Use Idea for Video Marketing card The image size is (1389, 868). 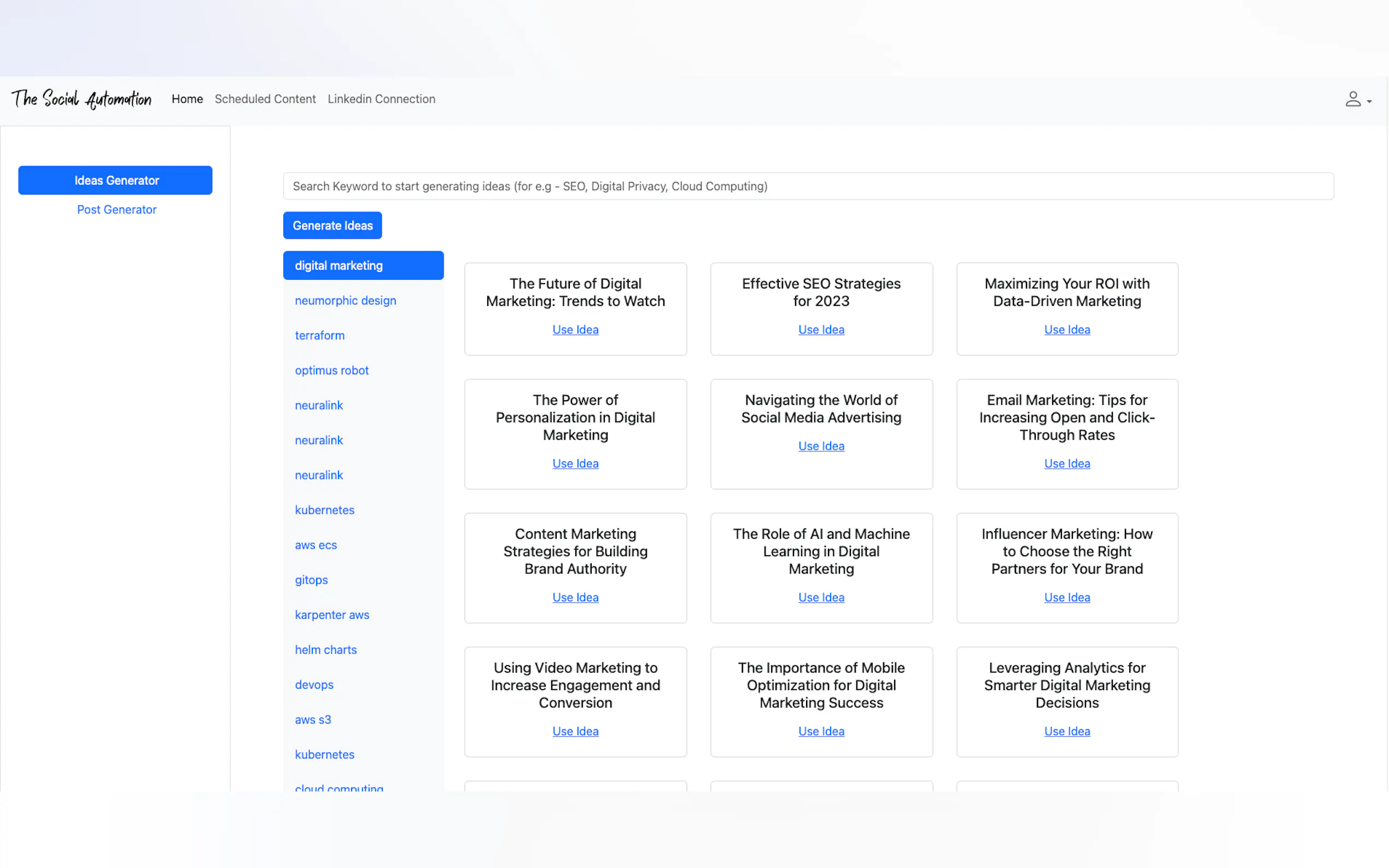(x=575, y=731)
